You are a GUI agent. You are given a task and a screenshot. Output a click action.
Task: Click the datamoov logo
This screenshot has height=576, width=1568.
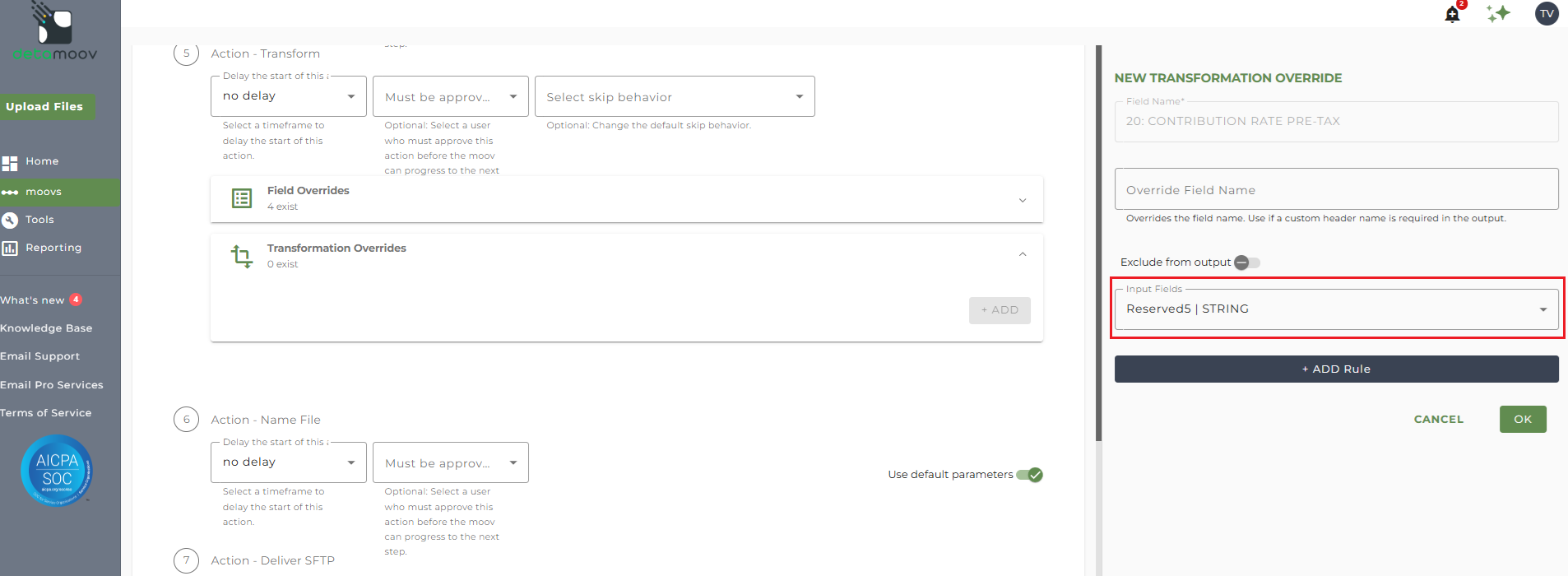click(55, 31)
